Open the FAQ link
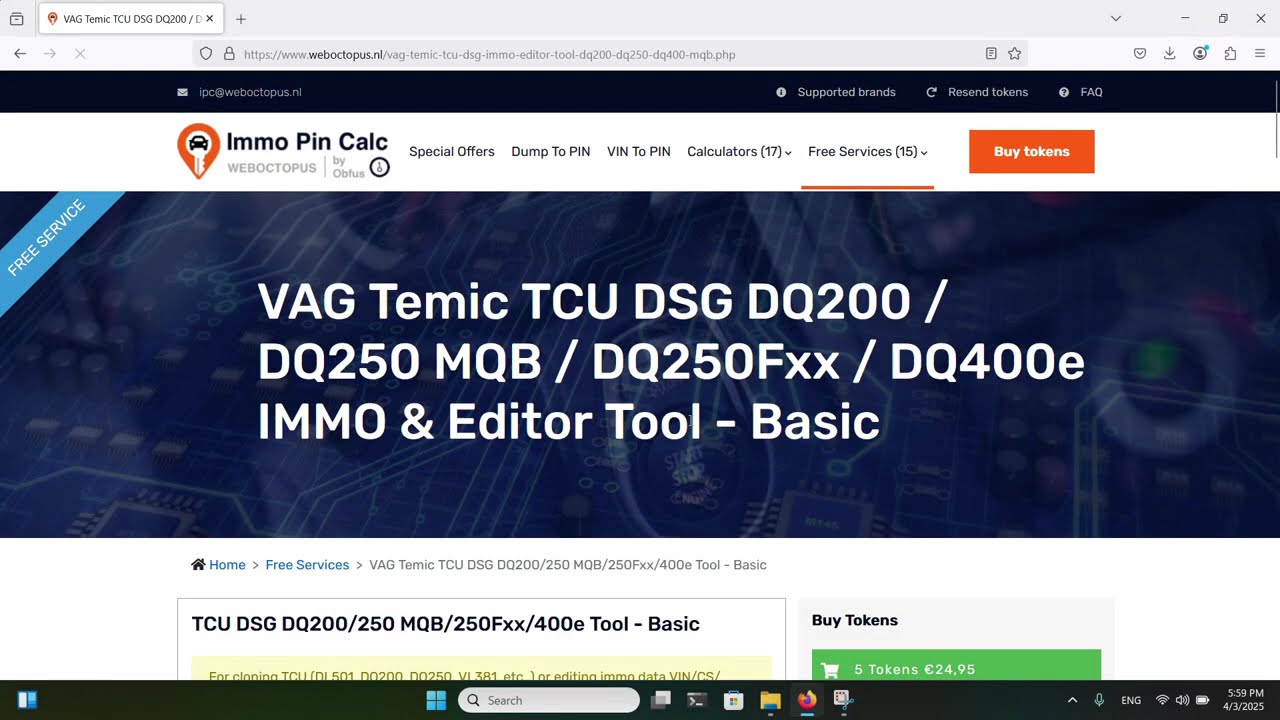This screenshot has width=1280, height=720. pyautogui.click(x=1092, y=92)
